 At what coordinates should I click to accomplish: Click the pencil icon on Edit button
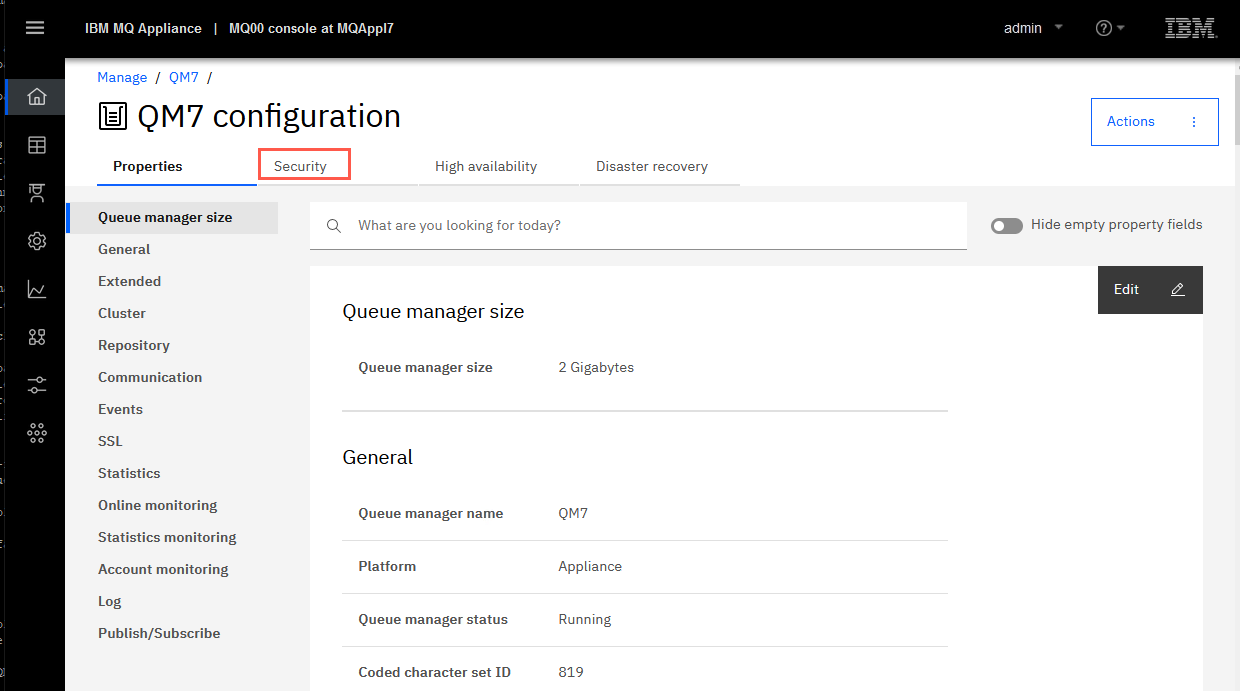point(1178,290)
